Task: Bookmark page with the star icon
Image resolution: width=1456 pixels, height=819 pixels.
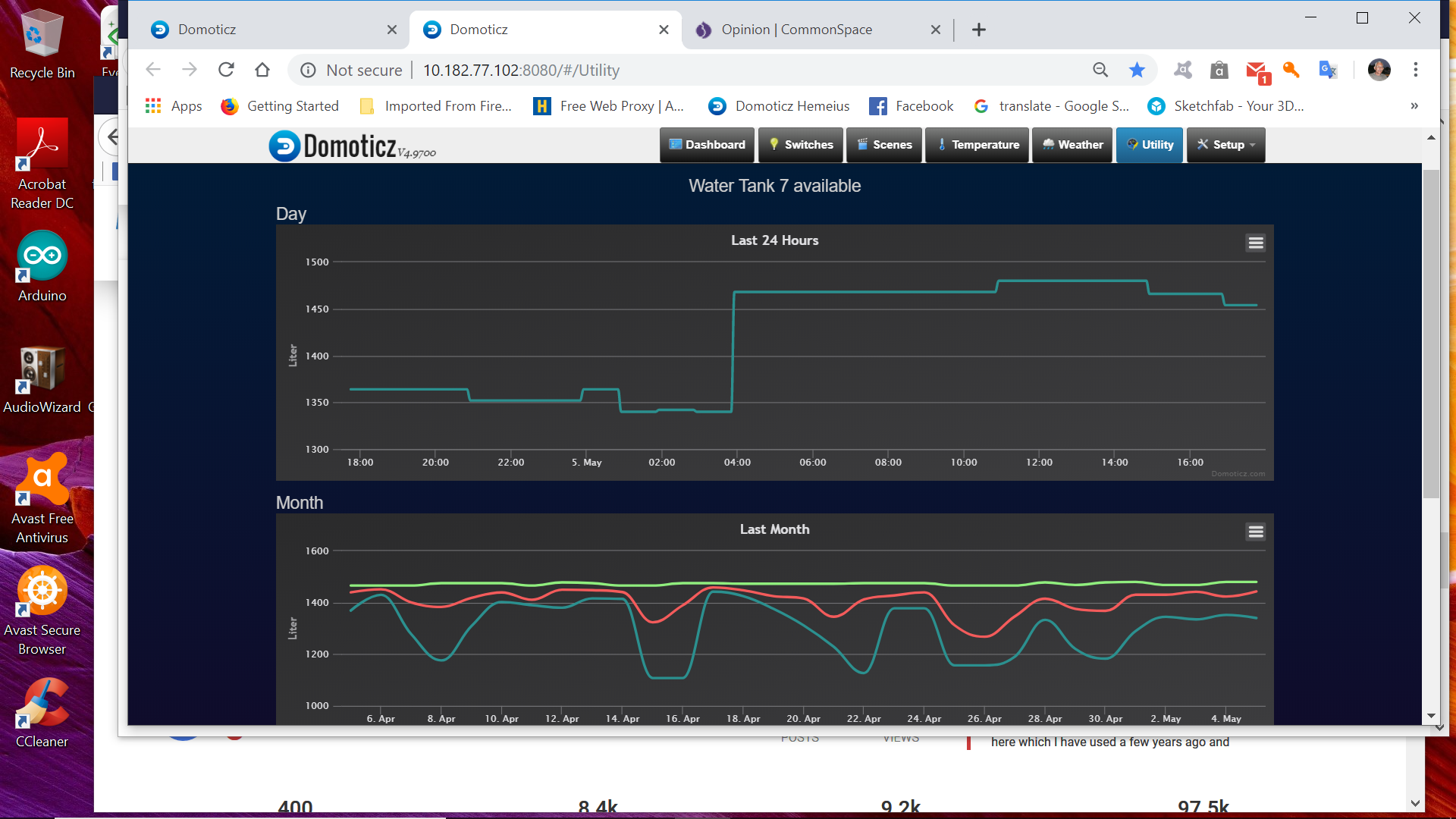Action: 1136,71
